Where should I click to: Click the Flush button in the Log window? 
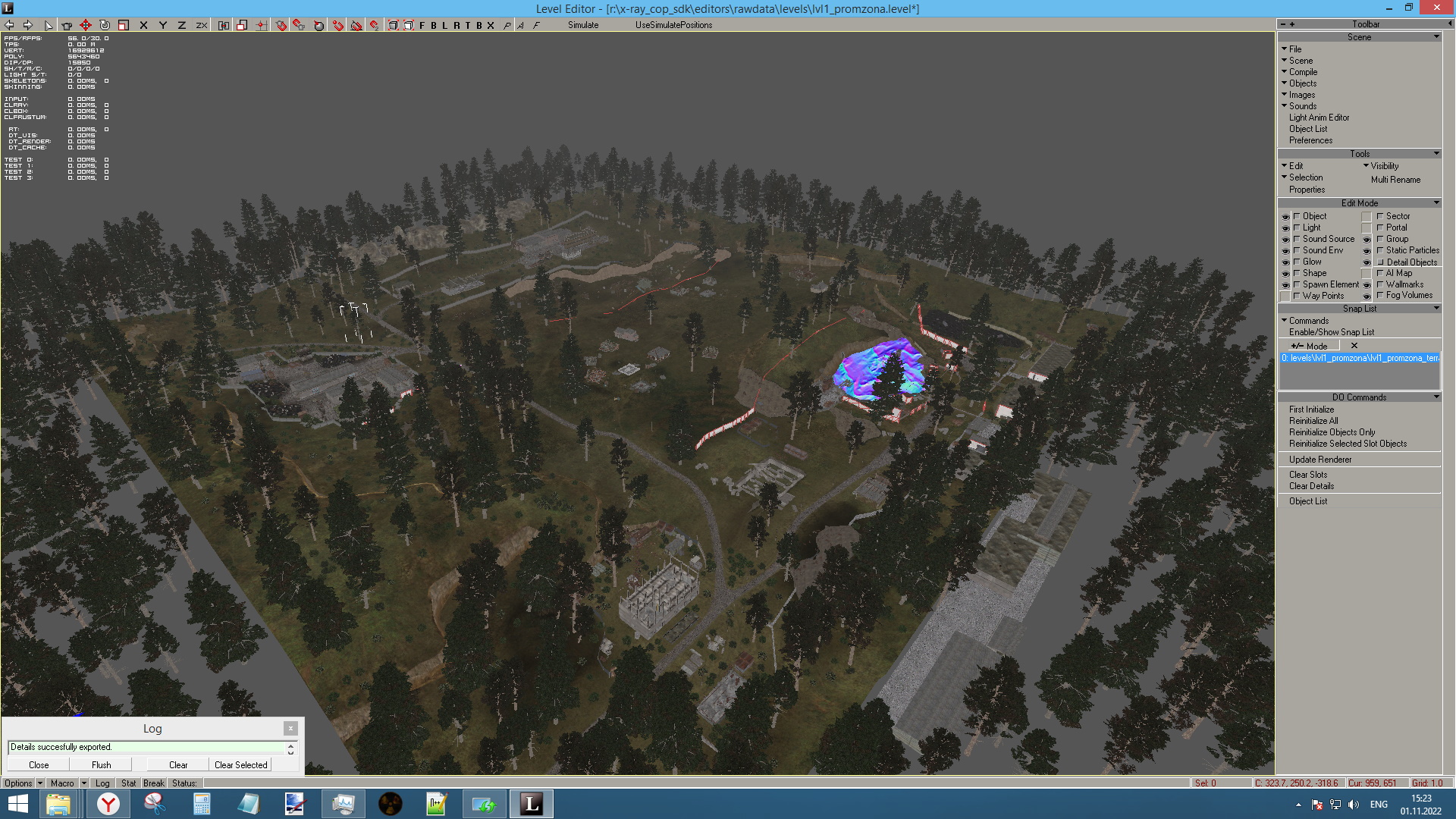[101, 765]
